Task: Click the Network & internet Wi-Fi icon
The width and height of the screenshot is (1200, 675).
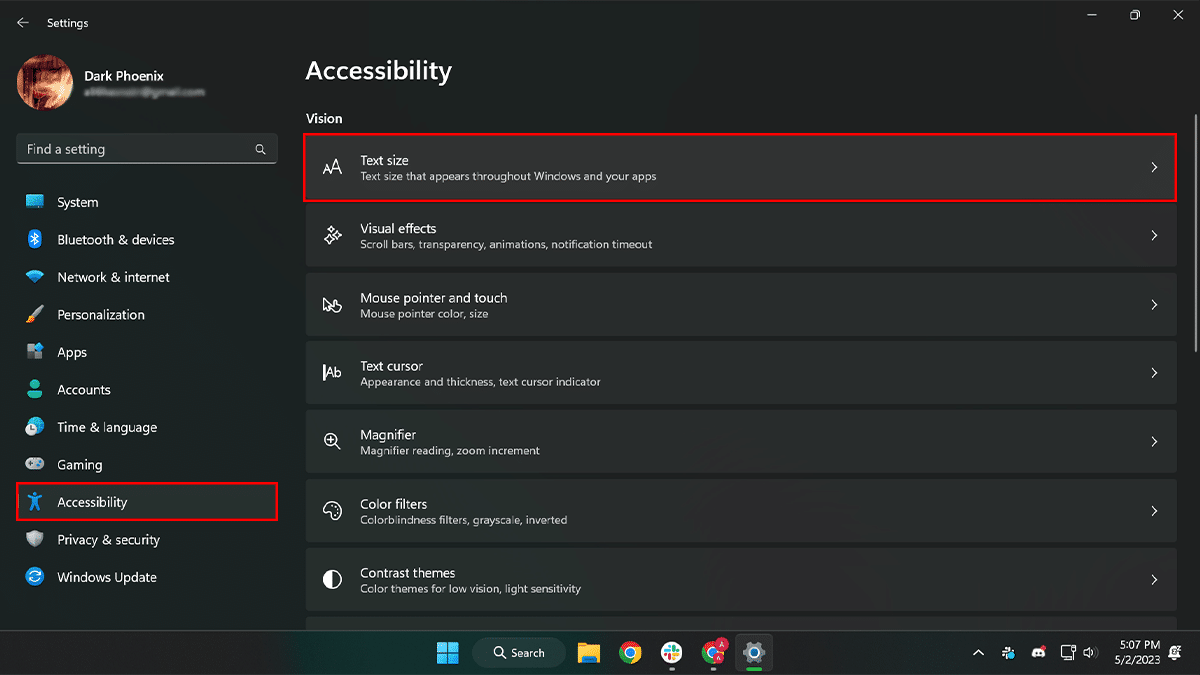Action: 35,277
